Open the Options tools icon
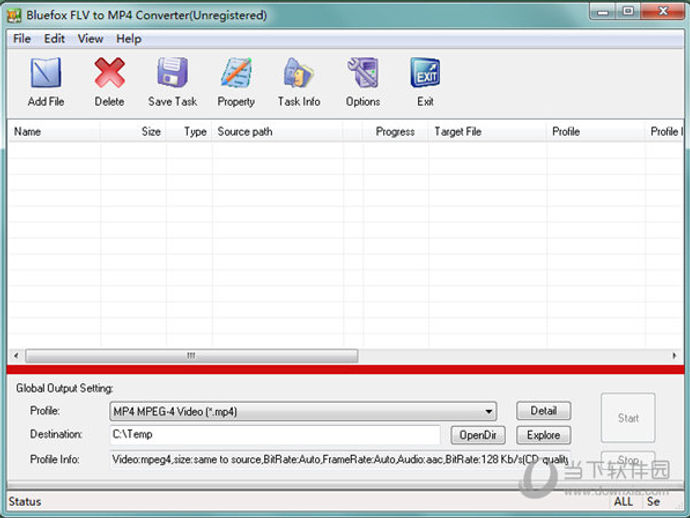The image size is (690, 518). 363,73
